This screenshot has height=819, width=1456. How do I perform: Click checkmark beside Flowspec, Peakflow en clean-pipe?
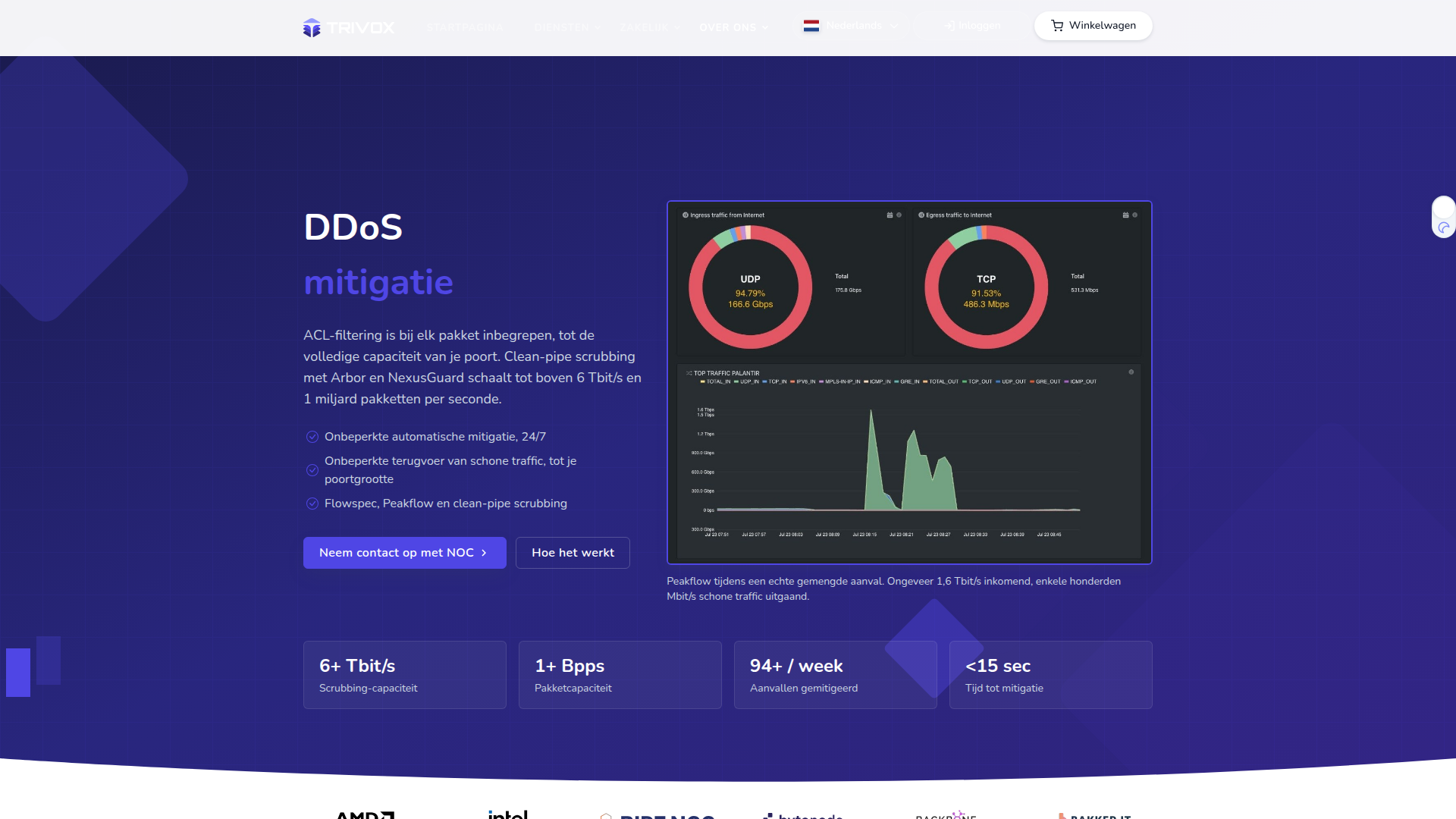pyautogui.click(x=312, y=504)
